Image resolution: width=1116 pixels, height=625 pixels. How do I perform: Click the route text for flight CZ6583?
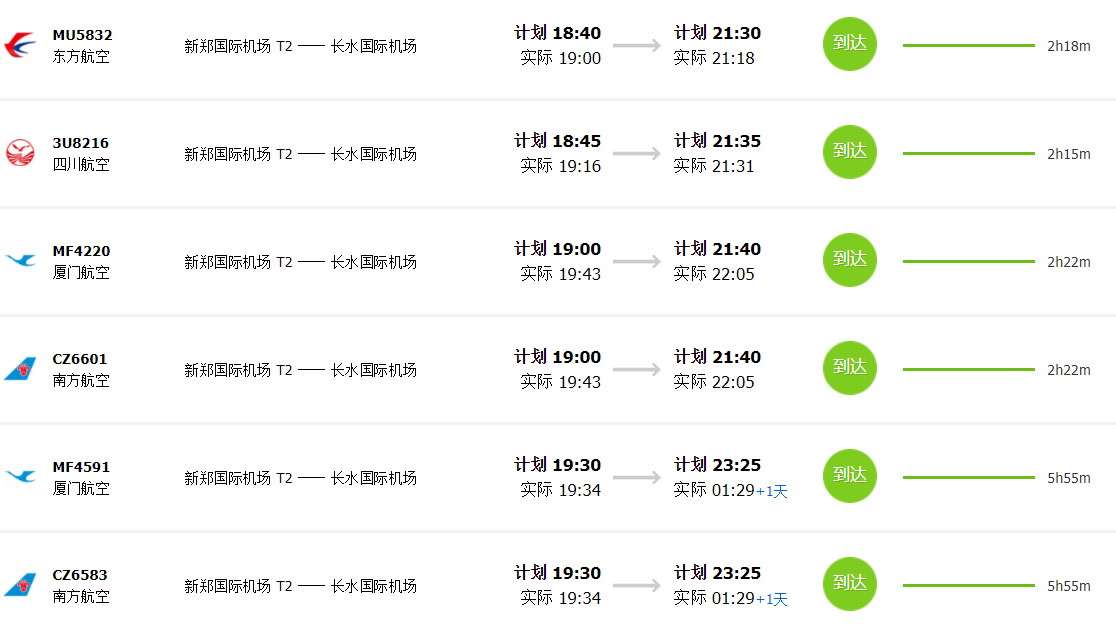(300, 586)
